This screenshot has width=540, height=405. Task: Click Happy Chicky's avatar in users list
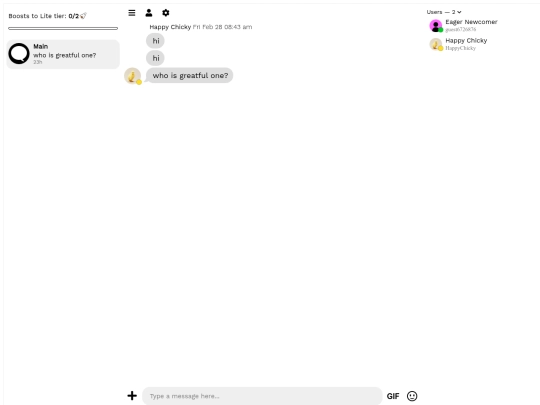[436, 44]
